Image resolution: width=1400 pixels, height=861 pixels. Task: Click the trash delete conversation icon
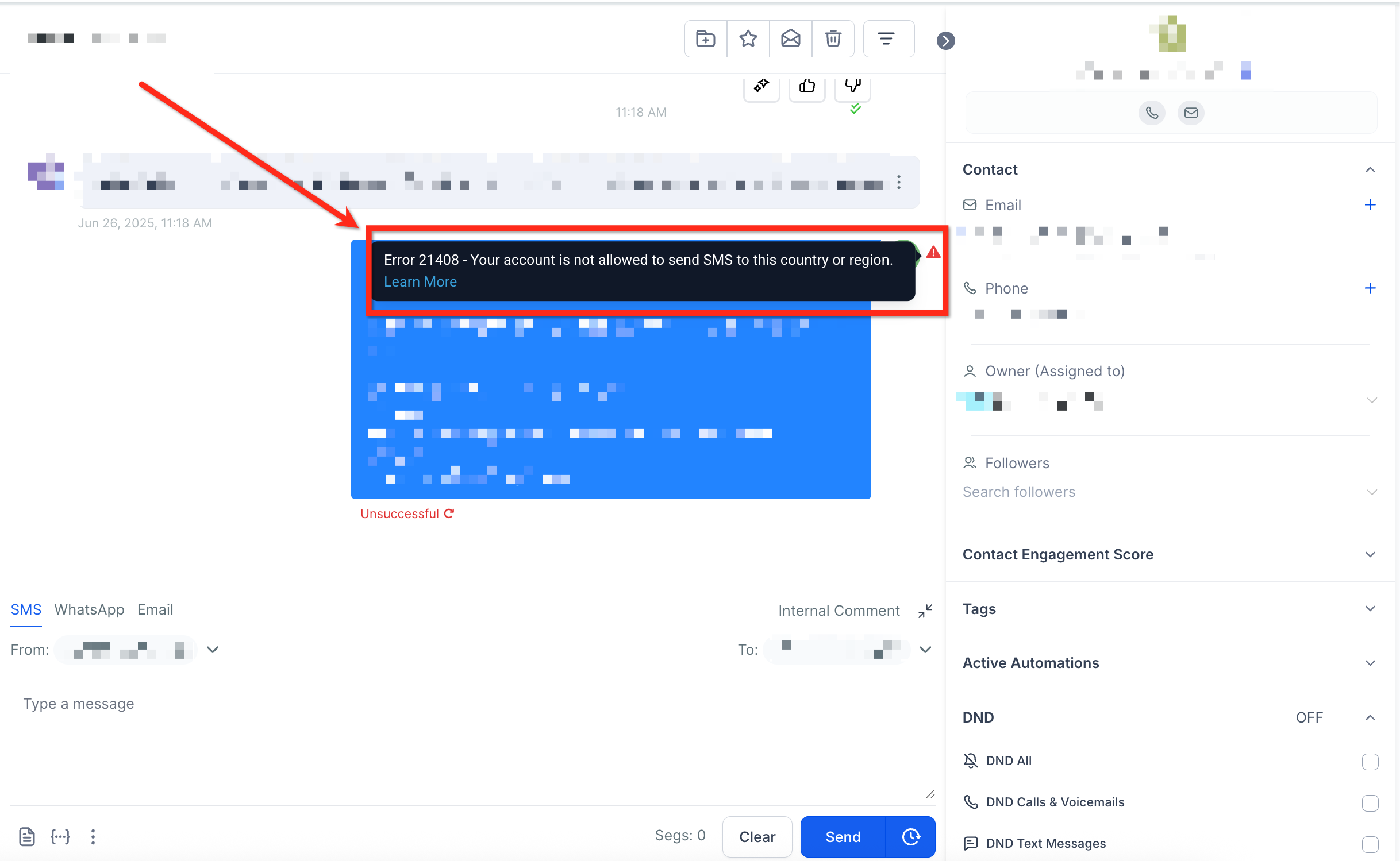[x=833, y=39]
